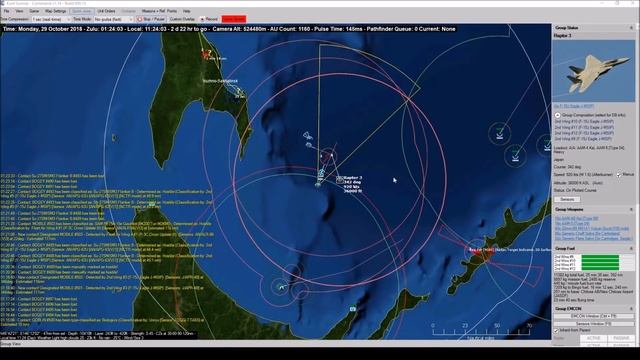
Task: Click the nautical miles map scale bar
Action: (x=482, y=331)
